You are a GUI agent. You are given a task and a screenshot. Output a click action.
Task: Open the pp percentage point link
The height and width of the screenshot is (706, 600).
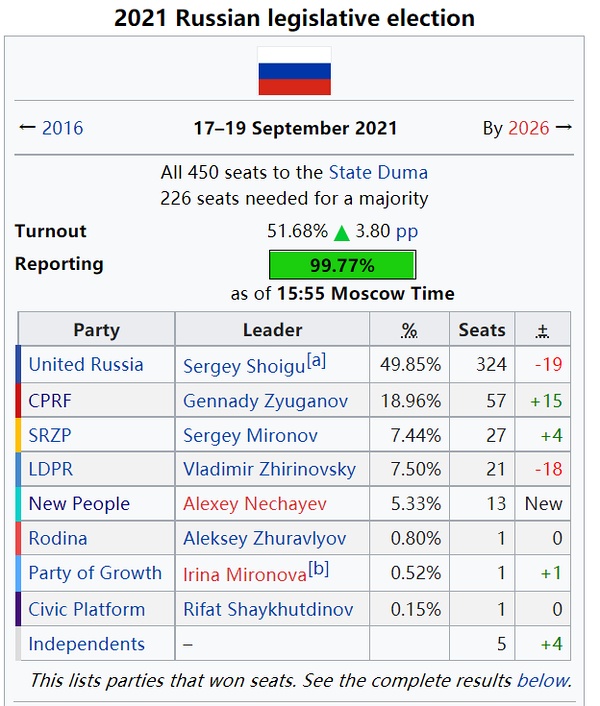point(406,231)
